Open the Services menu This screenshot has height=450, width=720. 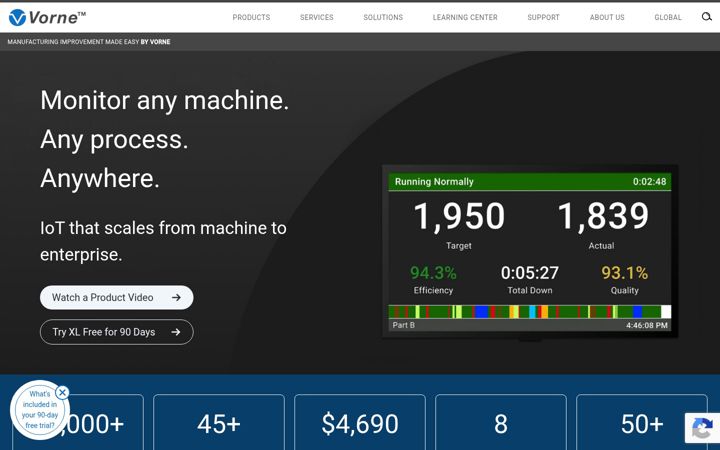coord(316,17)
